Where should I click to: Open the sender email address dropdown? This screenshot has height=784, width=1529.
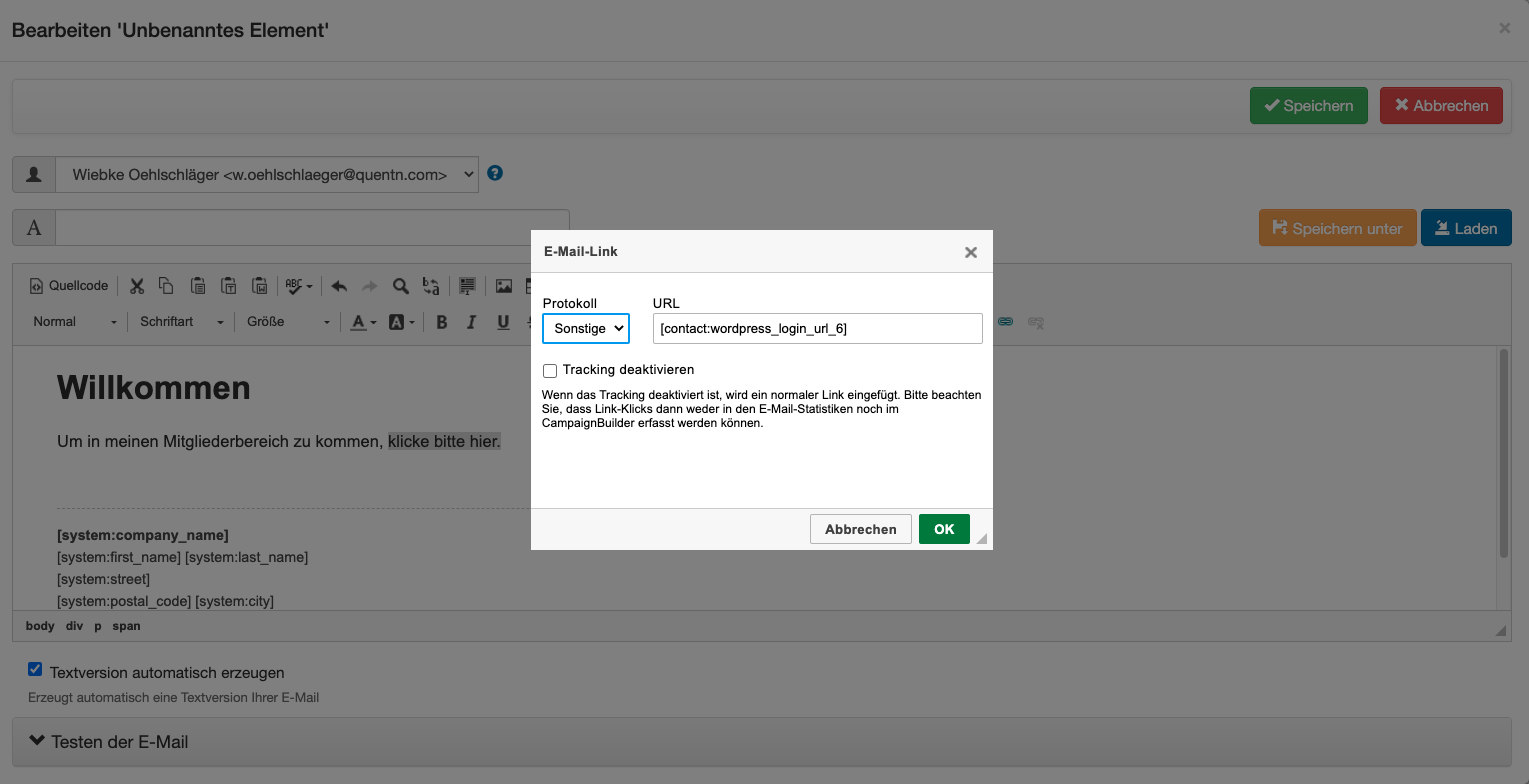pyautogui.click(x=266, y=174)
